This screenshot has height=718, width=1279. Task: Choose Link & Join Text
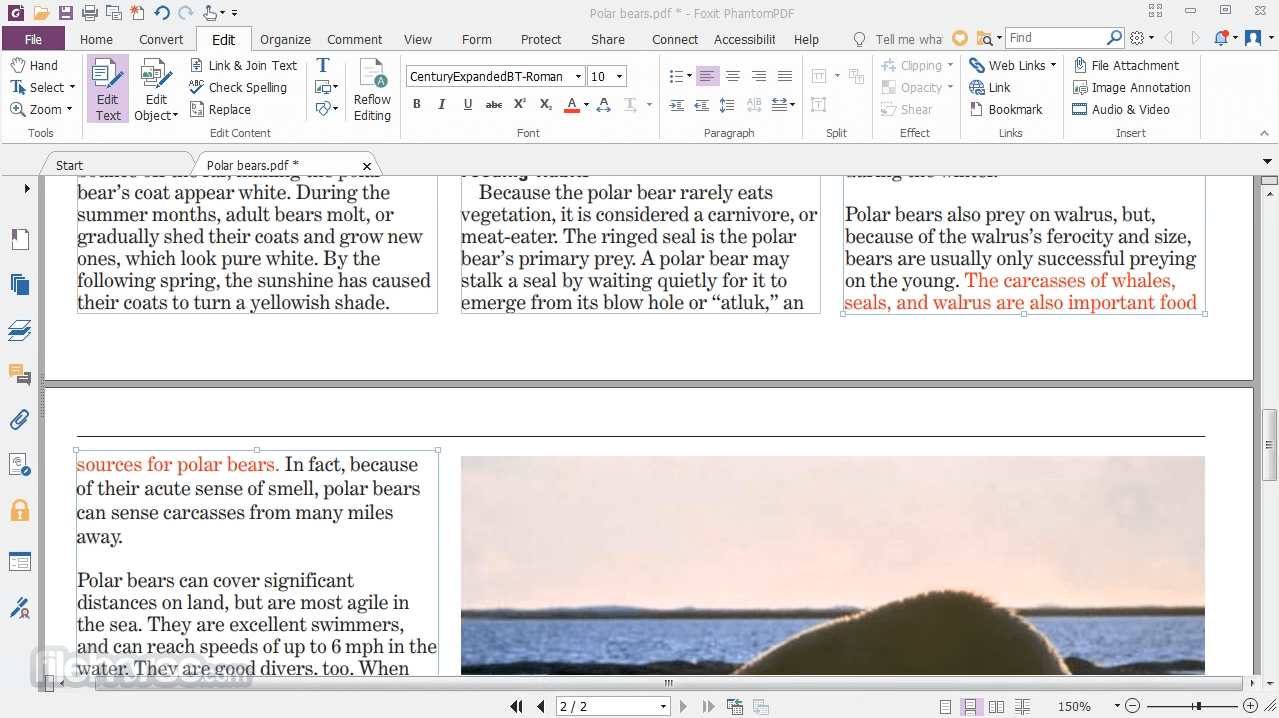click(x=243, y=65)
